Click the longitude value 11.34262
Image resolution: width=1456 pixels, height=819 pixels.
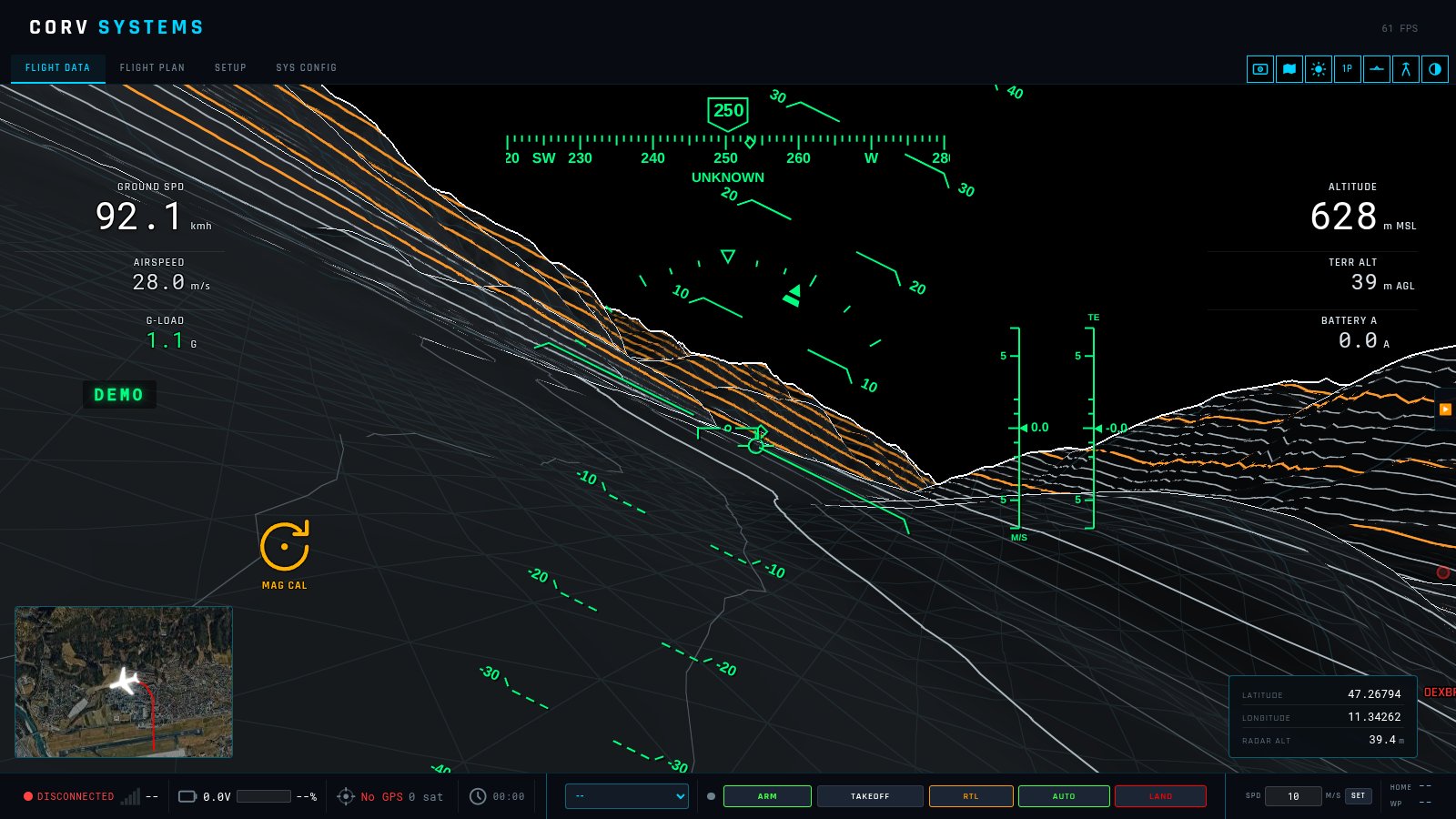point(1374,717)
